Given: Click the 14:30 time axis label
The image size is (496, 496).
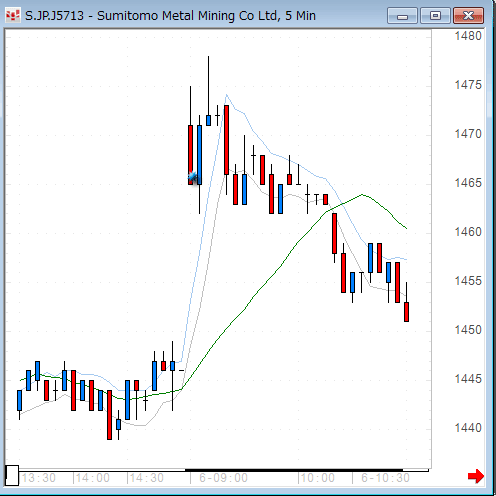Looking at the screenshot, I should (x=147, y=478).
